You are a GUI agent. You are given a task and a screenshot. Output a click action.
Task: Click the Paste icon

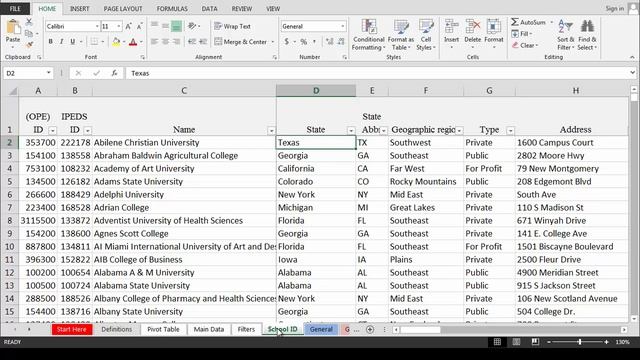(13, 28)
